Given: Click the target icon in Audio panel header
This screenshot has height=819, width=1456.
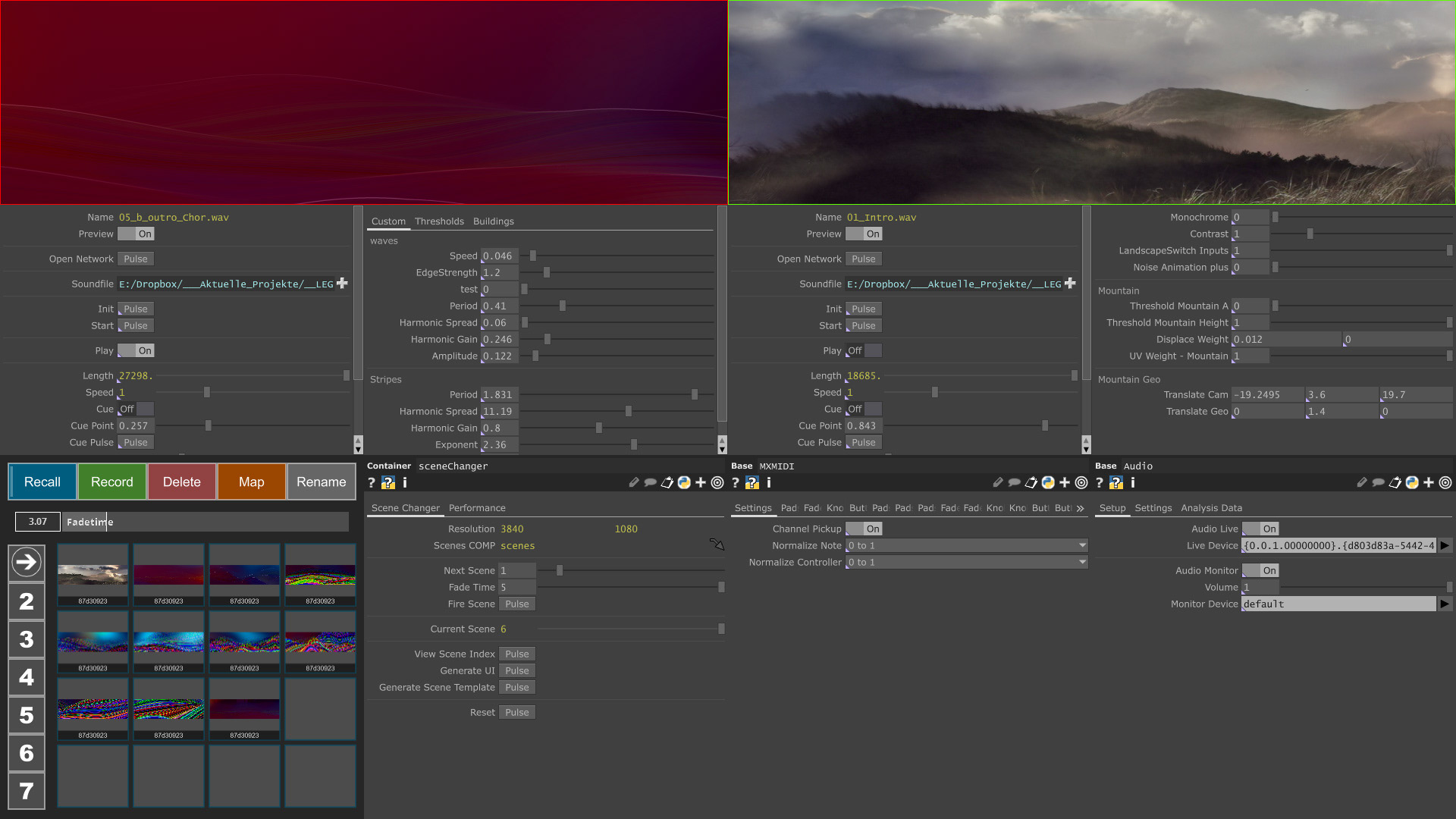Looking at the screenshot, I should tap(1445, 483).
